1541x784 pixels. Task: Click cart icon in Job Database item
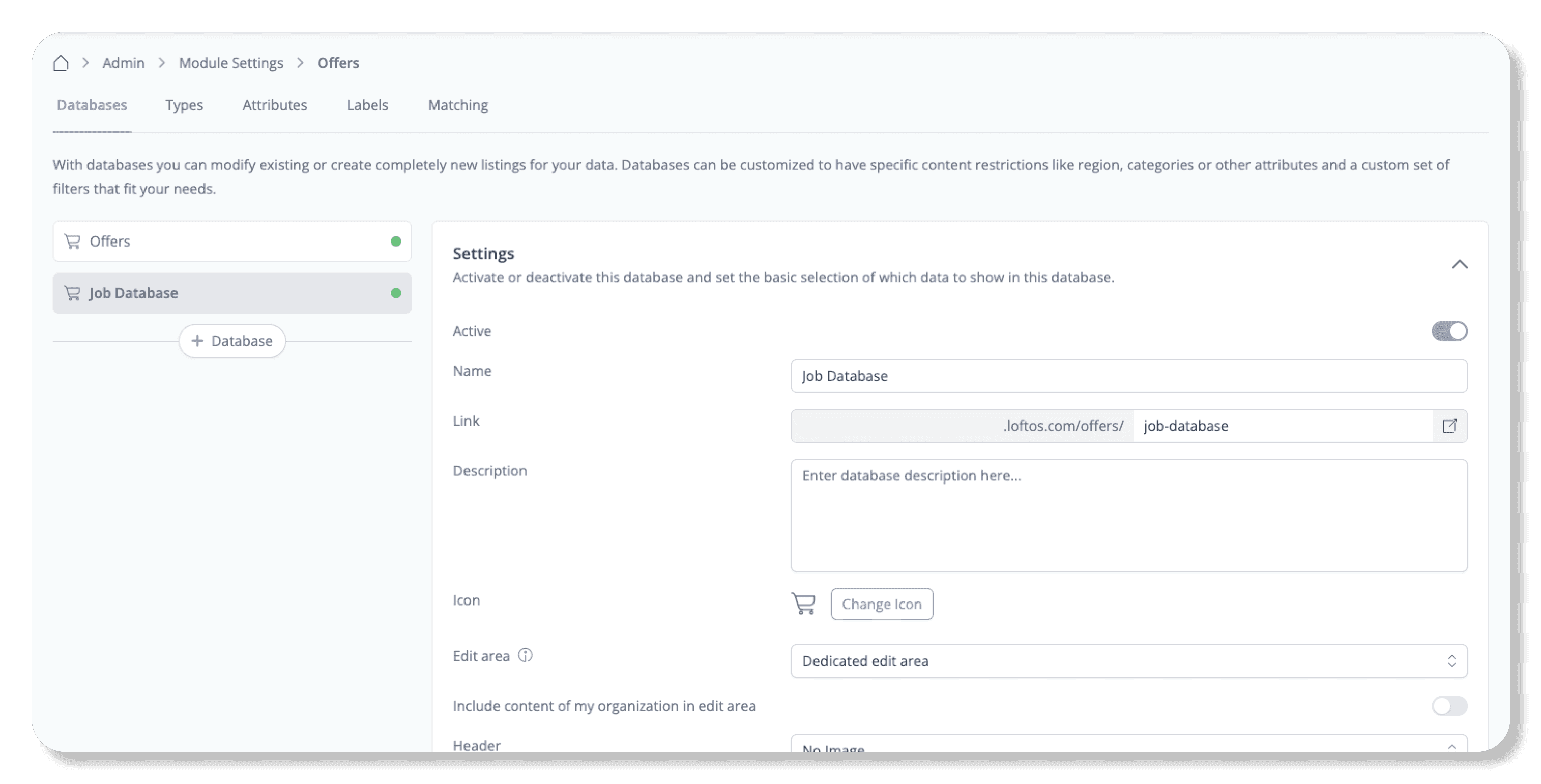point(72,293)
